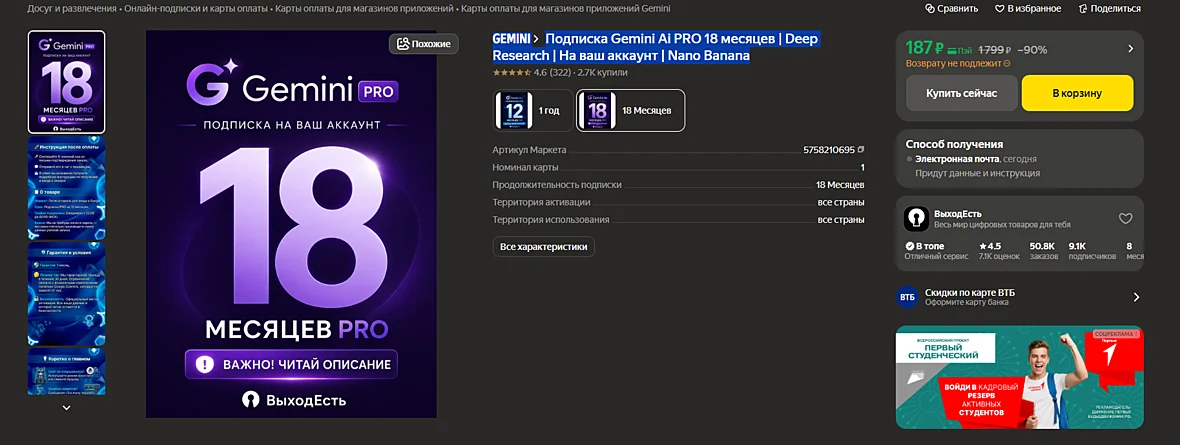Show more thumbnails with down chevron
Viewport: 1180px width, 445px height.
tap(66, 407)
